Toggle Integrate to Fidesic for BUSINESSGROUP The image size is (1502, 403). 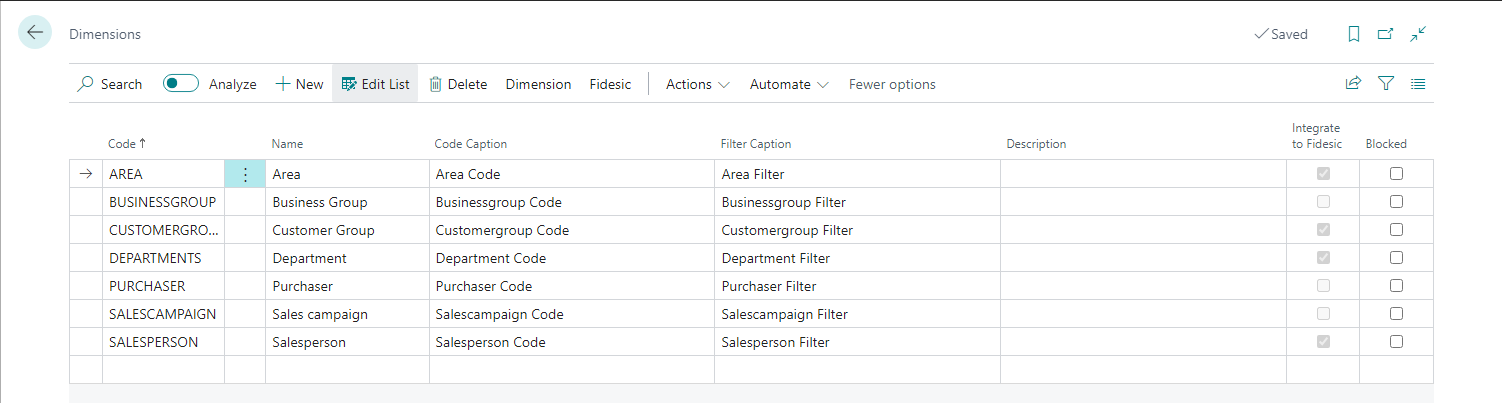(1324, 202)
